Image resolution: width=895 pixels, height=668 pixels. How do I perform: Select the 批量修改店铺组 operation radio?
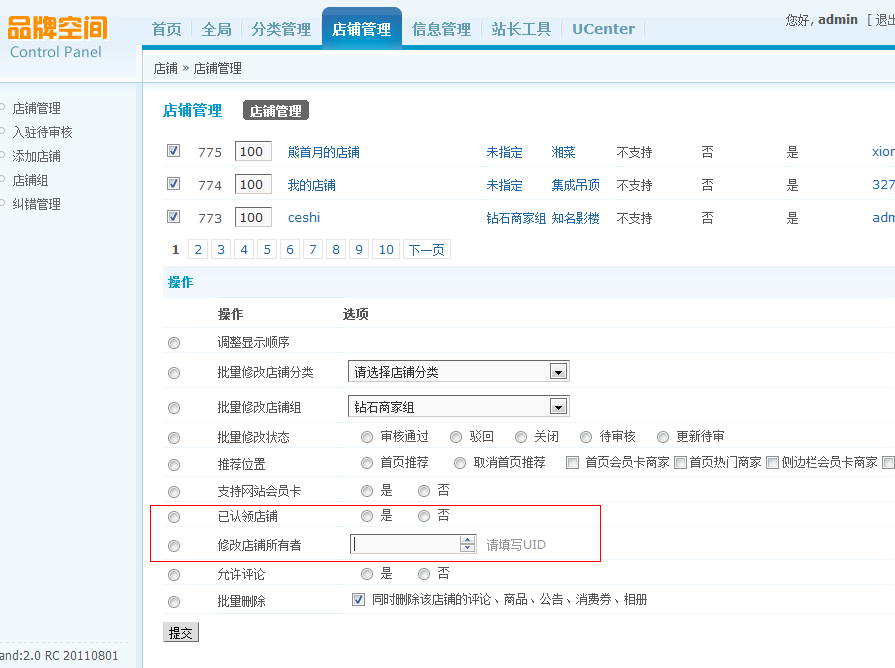174,408
